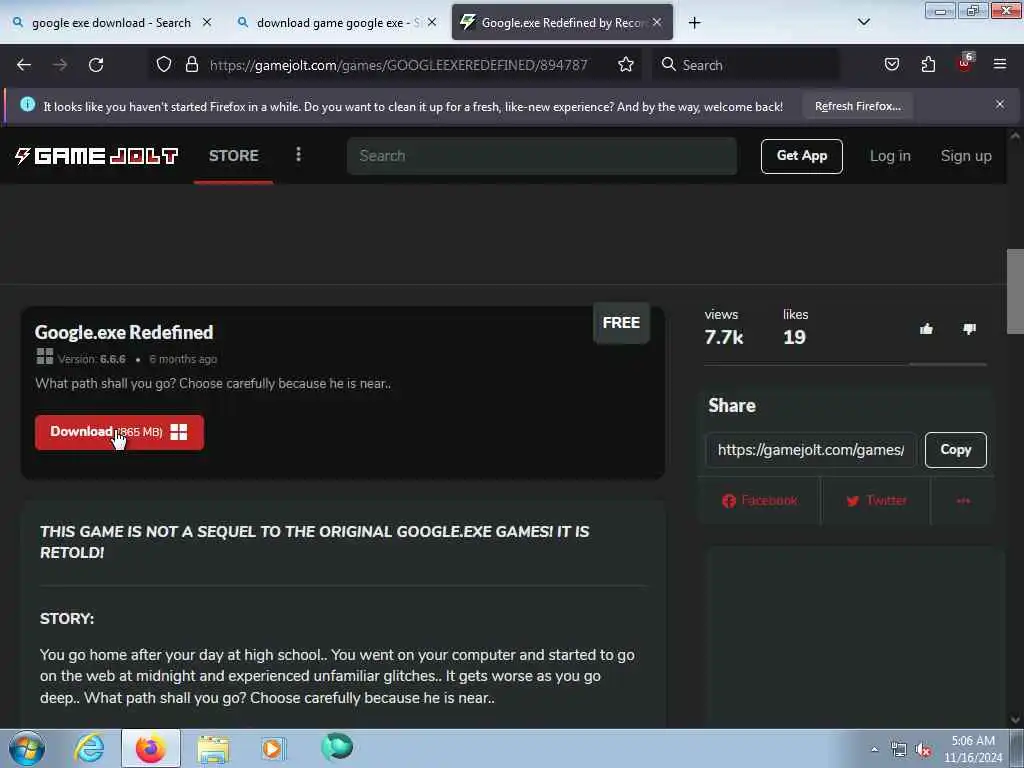1024x768 pixels.
Task: Click the Get App button
Action: [801, 156]
